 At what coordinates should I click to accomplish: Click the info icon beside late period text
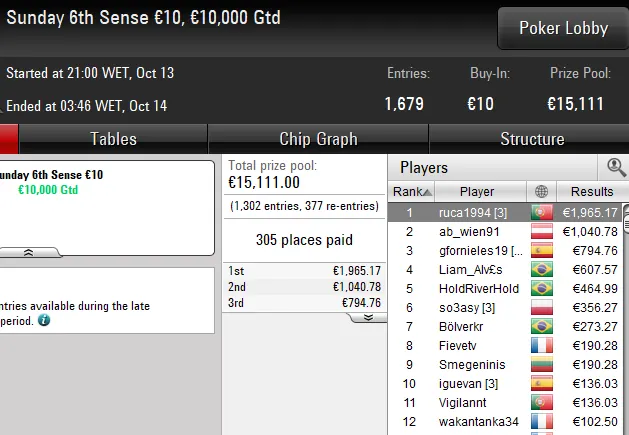pos(44,321)
